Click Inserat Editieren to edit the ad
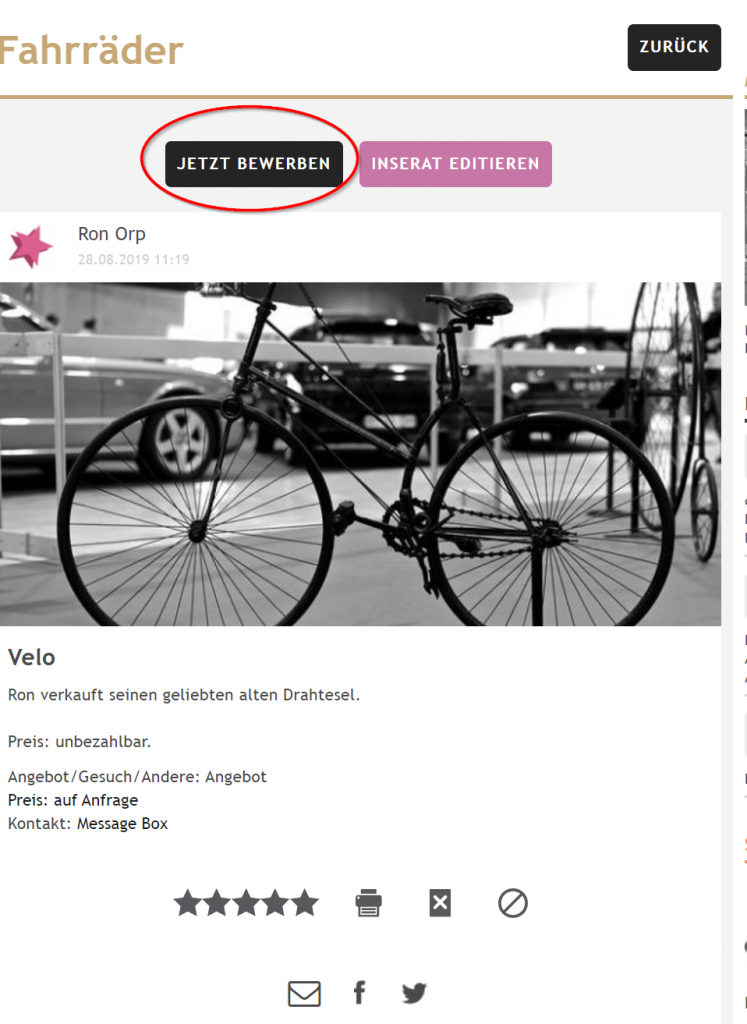Image resolution: width=747 pixels, height=1024 pixels. click(455, 164)
